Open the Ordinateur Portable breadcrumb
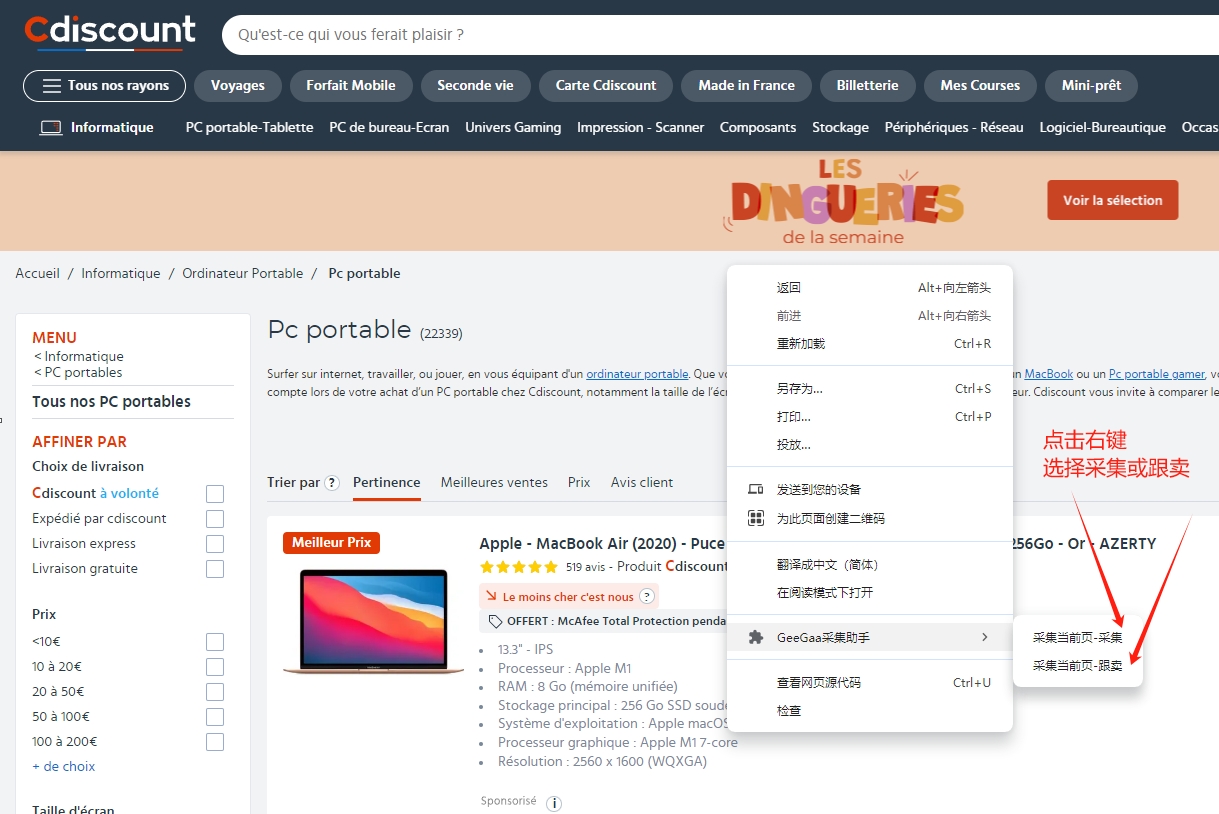This screenshot has height=814, width=1219. coord(243,274)
